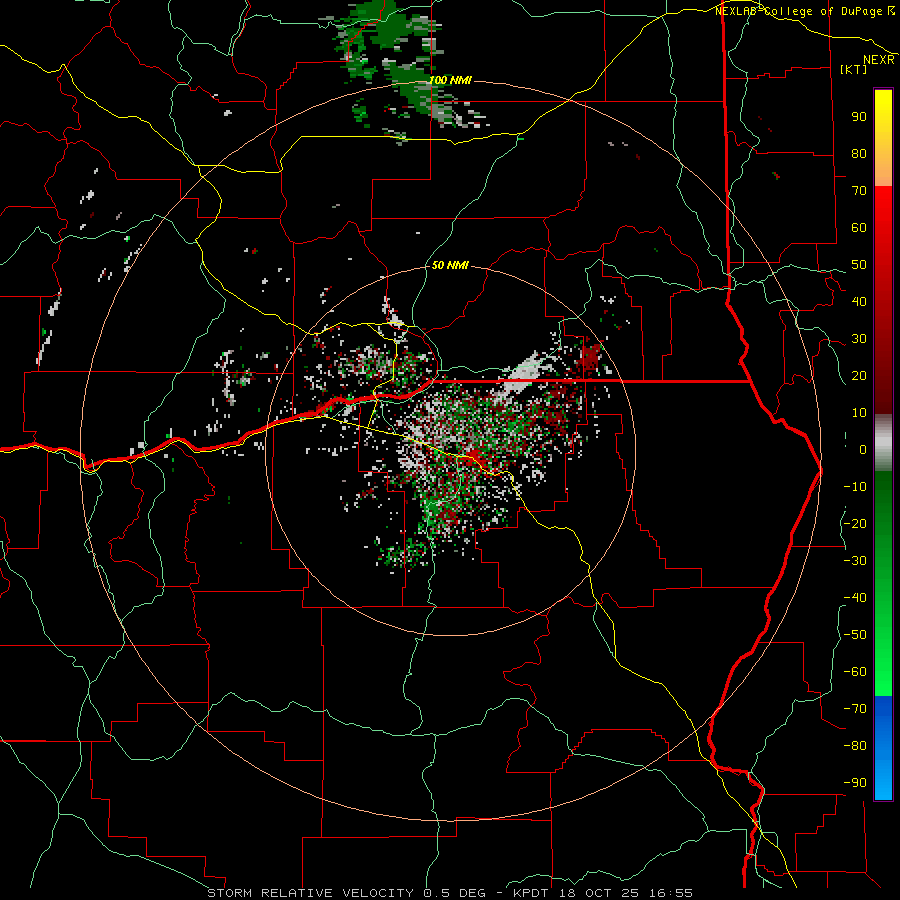Click the 70 value on velocity scale

click(859, 191)
